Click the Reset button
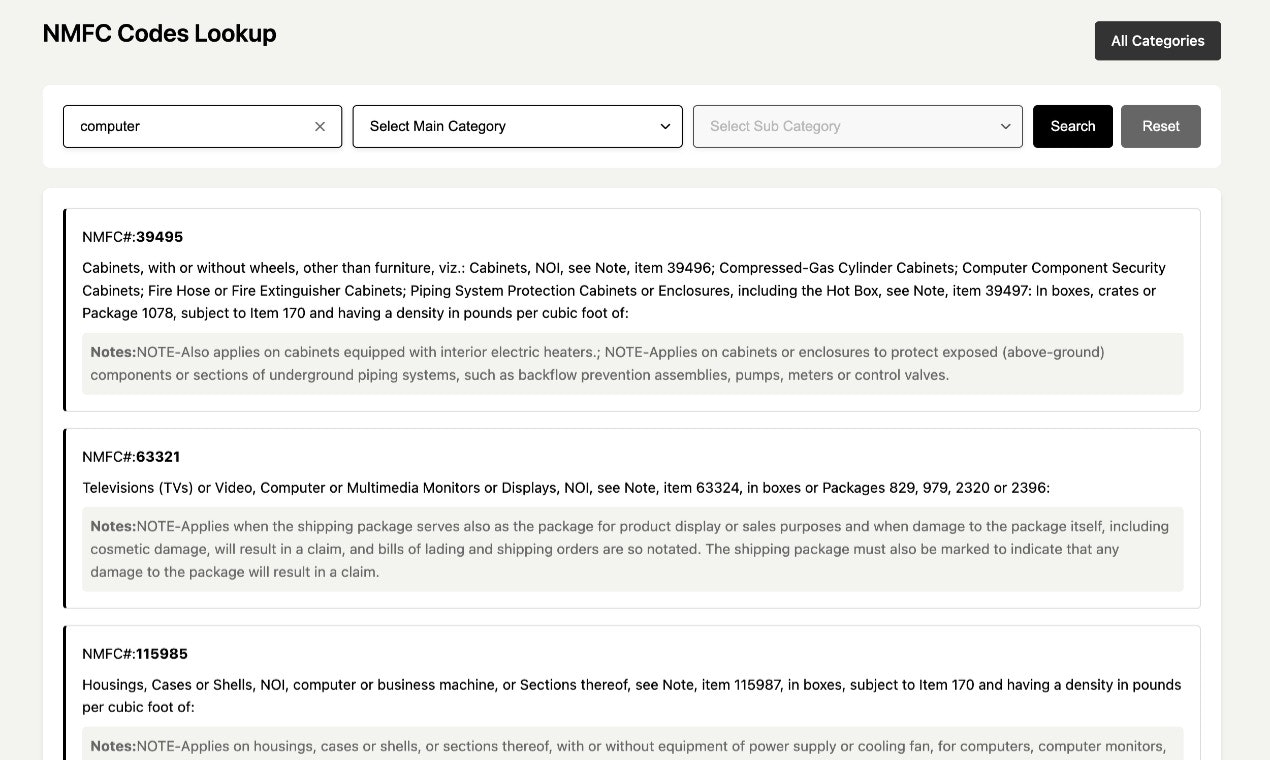The image size is (1270, 760). pos(1161,126)
